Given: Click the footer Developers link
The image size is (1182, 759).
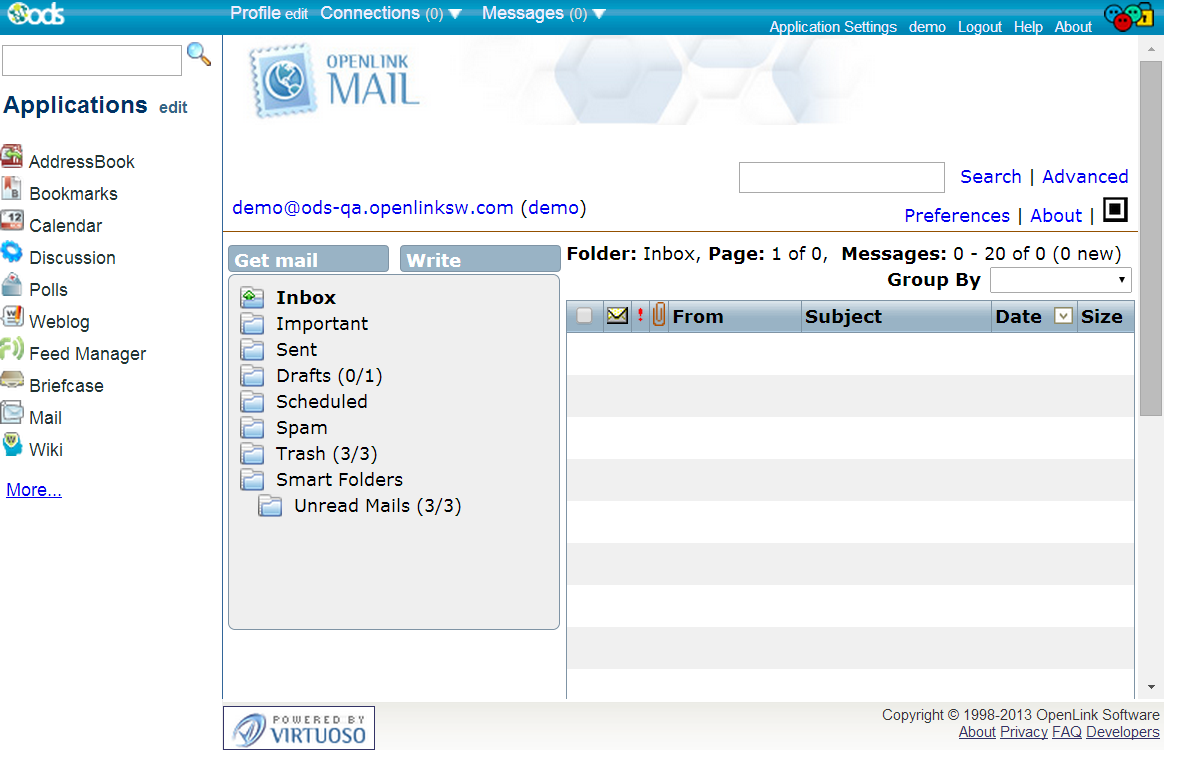Looking at the screenshot, I should pos(1123,732).
